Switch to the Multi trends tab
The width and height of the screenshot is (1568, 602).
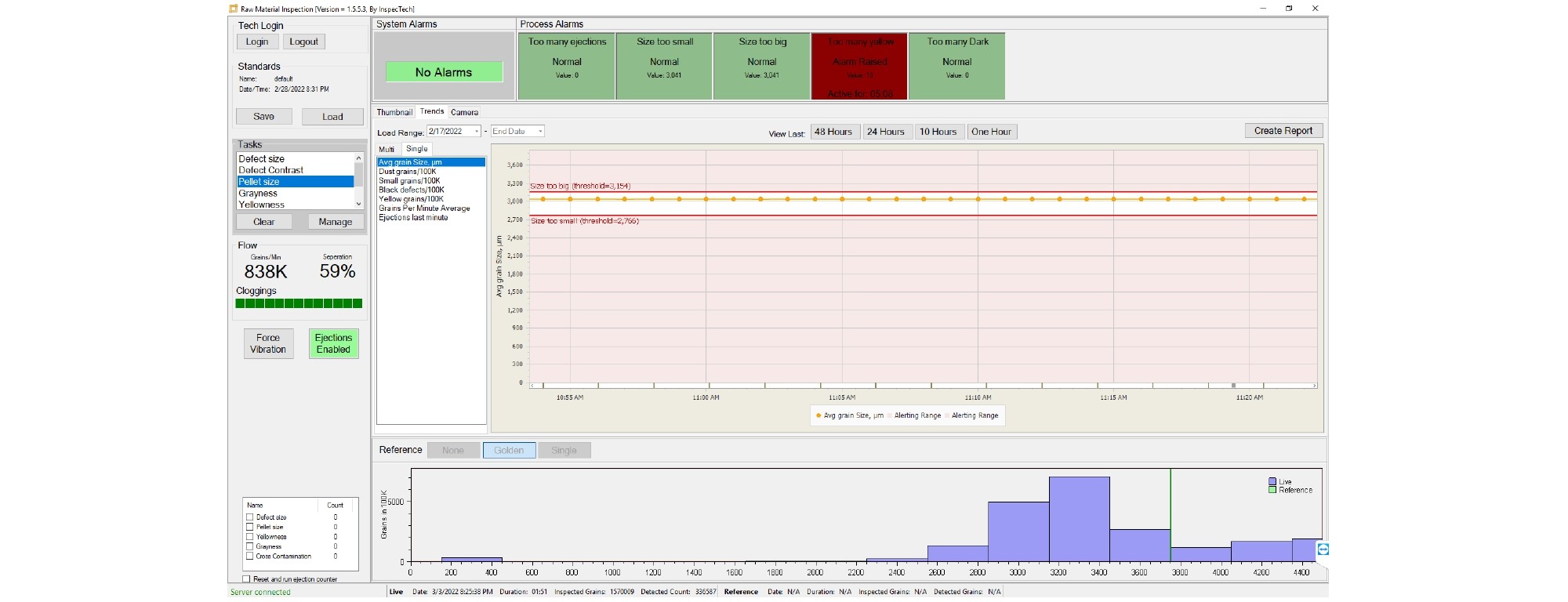tap(387, 149)
